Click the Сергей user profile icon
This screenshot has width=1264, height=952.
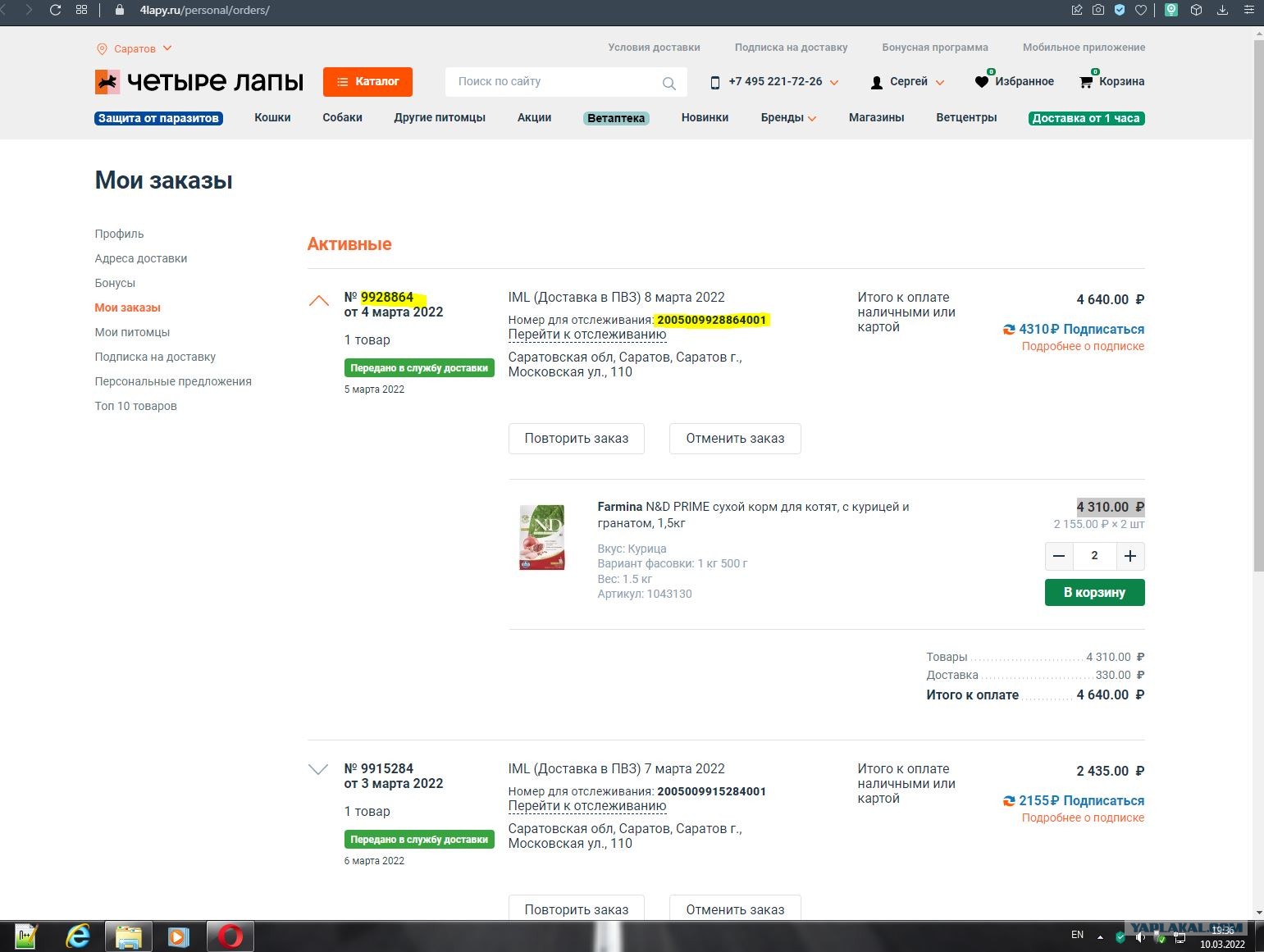pyautogui.click(x=877, y=82)
